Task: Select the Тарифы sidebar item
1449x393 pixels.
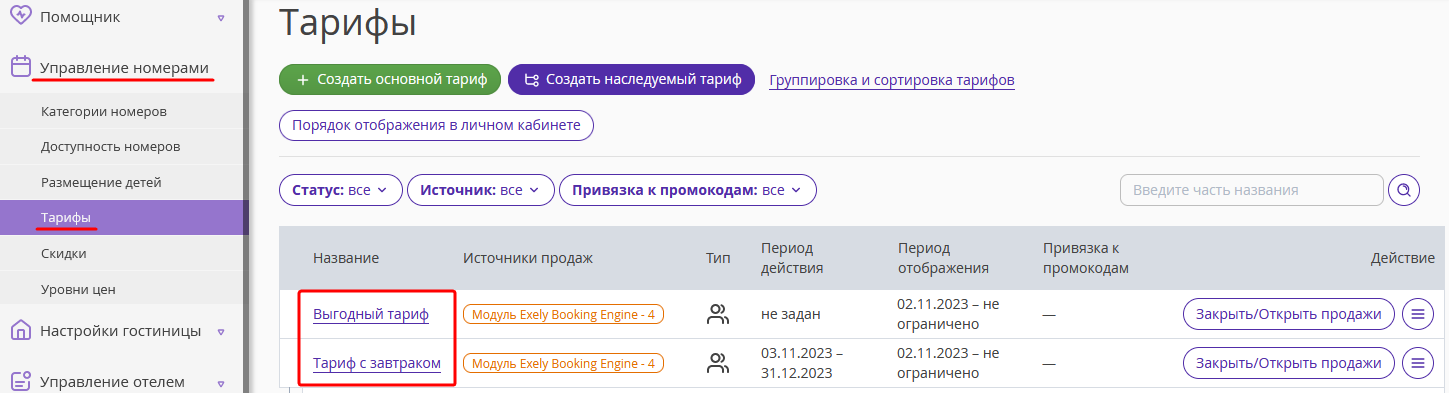Action: [122, 217]
